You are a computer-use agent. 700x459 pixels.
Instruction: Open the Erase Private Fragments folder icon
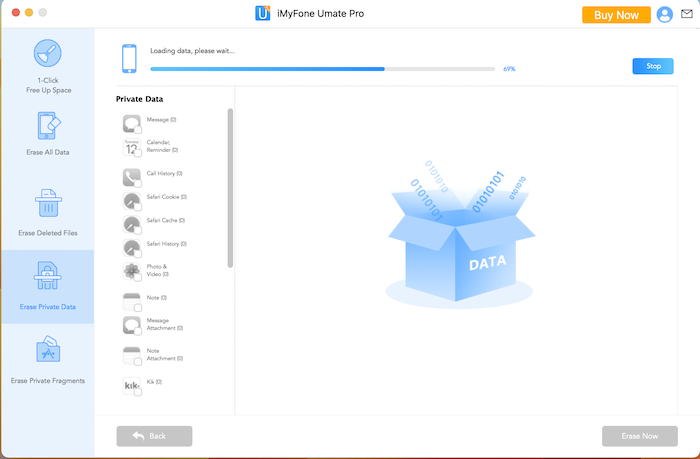pyautogui.click(x=48, y=350)
